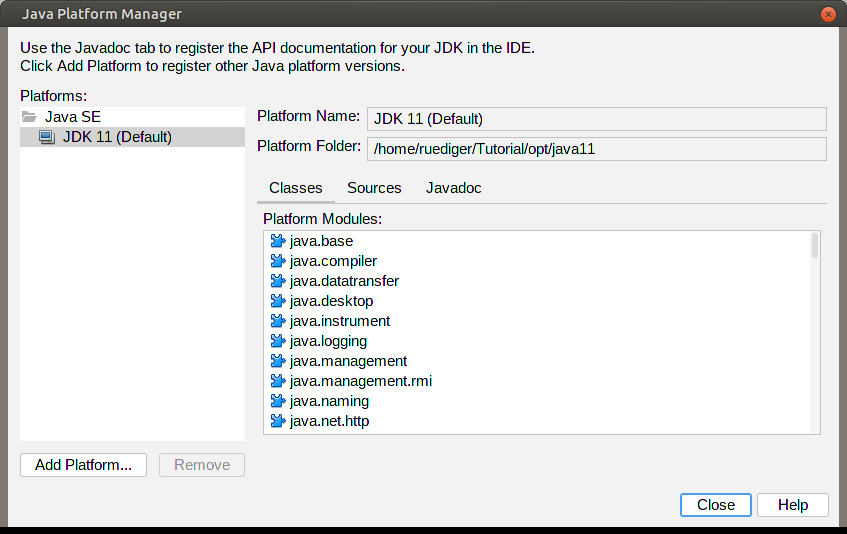Click the java.compiler module icon
Screen dimensions: 847x534
point(278,261)
